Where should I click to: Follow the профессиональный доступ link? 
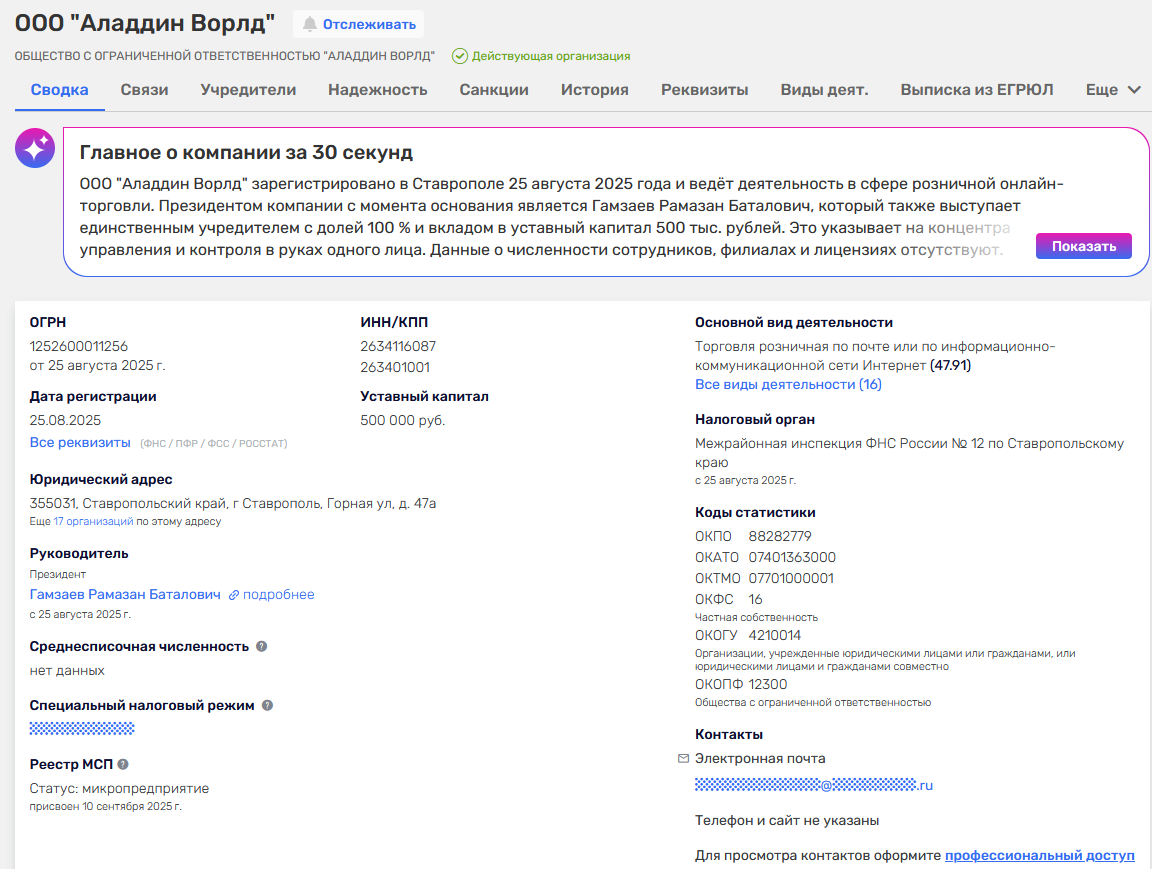[x=1039, y=856]
